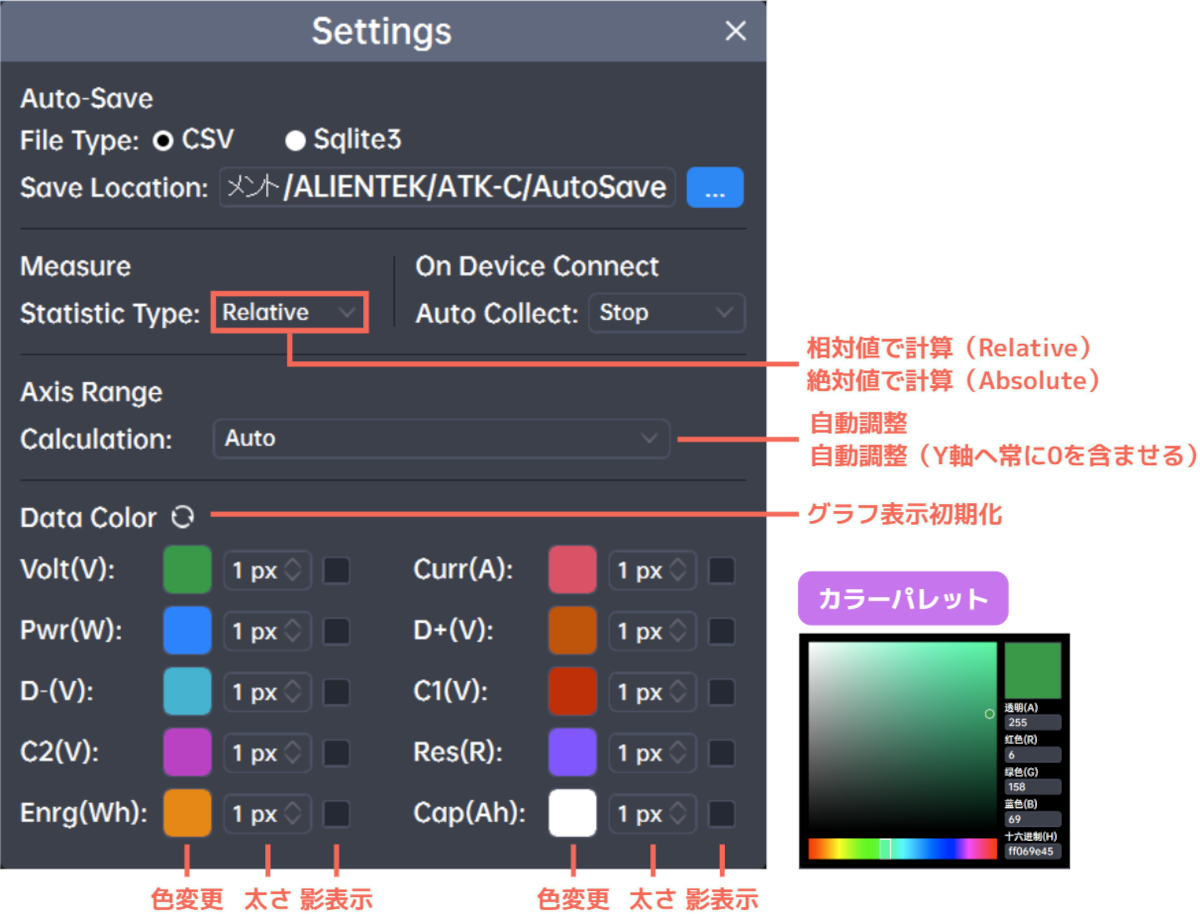Change the Enrg(Wh) color swatch

(x=187, y=813)
